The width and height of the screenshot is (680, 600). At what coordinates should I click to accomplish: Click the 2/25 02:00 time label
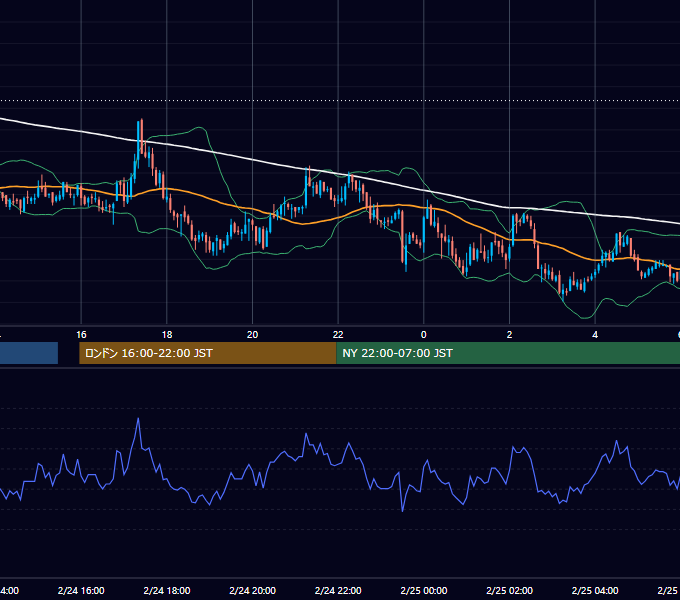coord(510,590)
